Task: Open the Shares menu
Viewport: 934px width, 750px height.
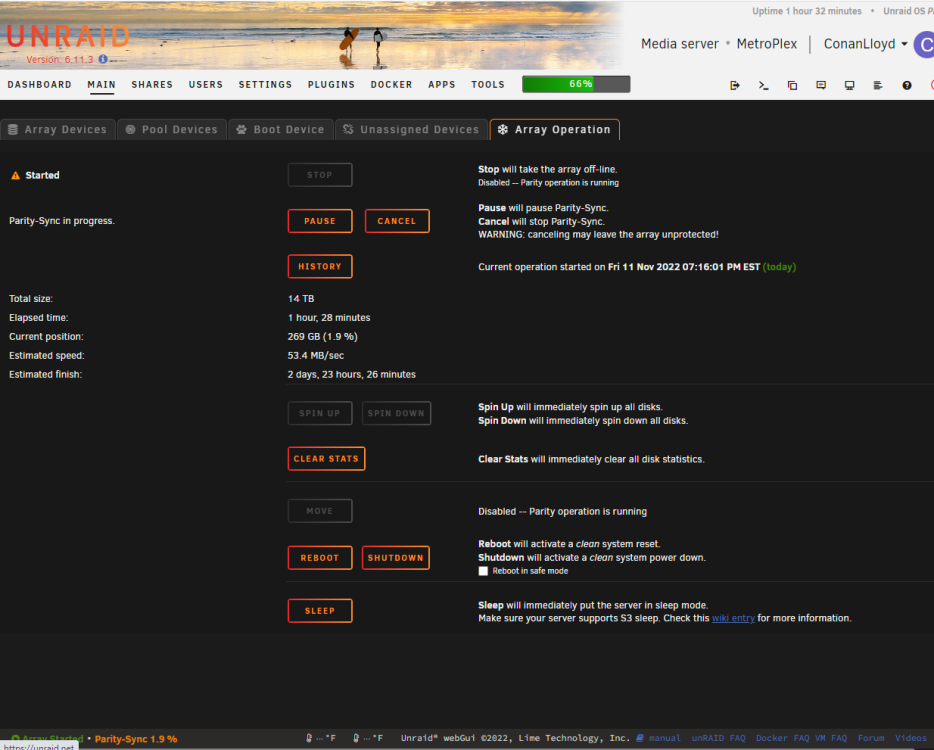Action: pos(152,85)
